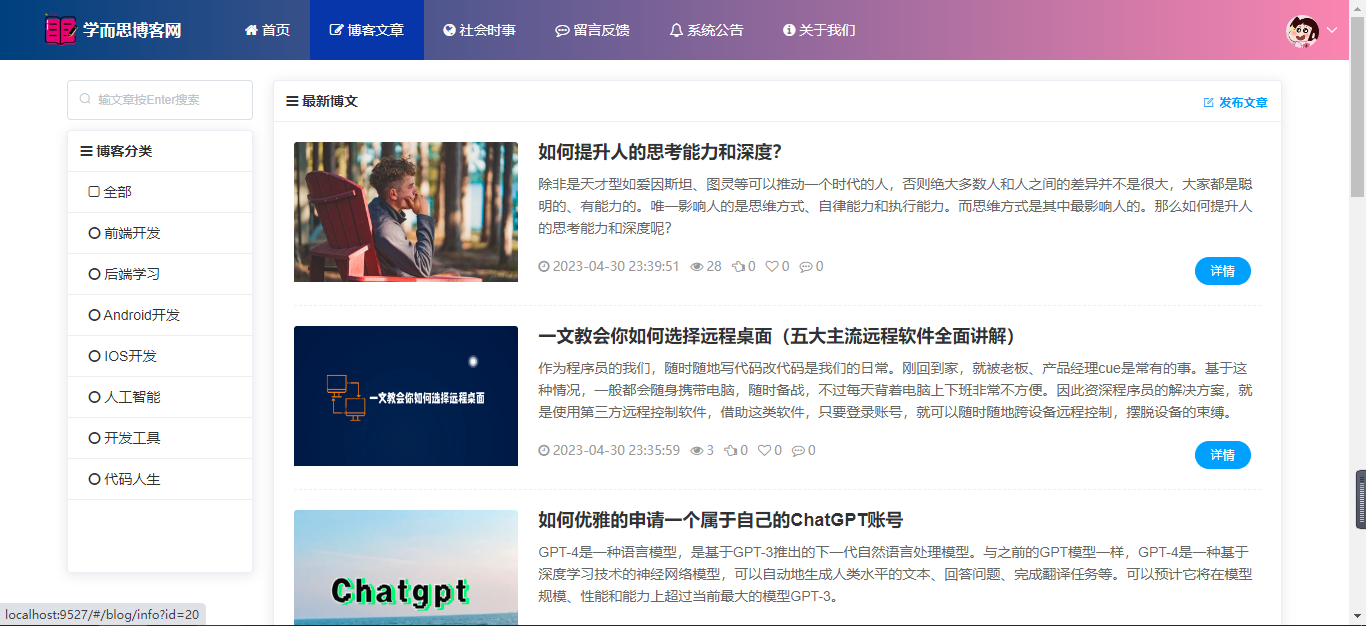
Task: Open article 如何提升人的思考能力和深度?
Action: [660, 152]
